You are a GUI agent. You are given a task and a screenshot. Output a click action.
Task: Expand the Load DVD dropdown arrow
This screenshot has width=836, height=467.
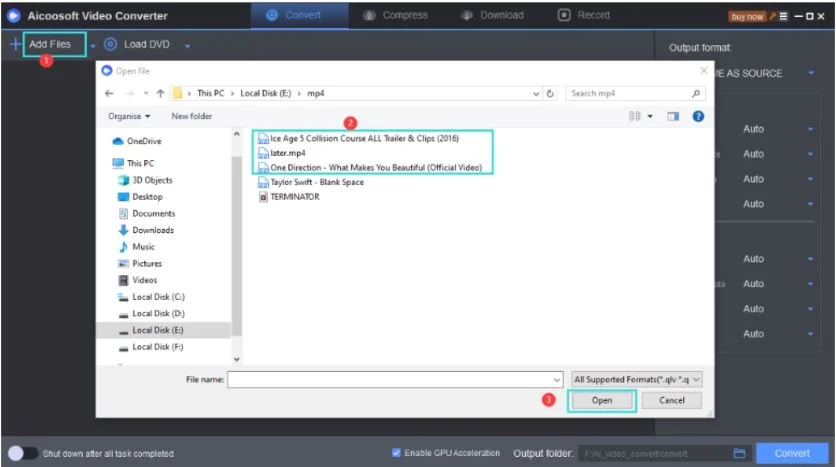[x=187, y=45]
